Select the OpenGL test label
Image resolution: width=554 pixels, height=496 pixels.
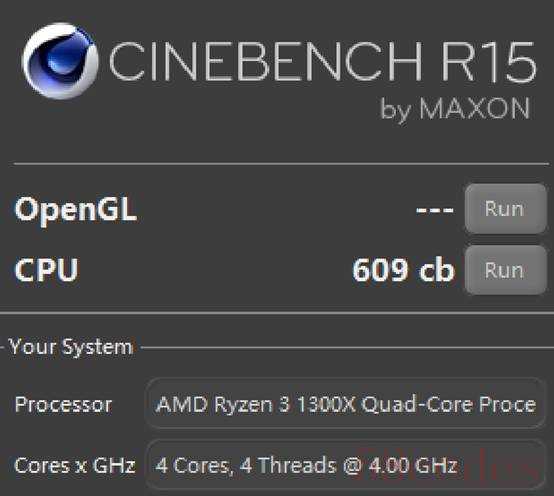coord(75,209)
